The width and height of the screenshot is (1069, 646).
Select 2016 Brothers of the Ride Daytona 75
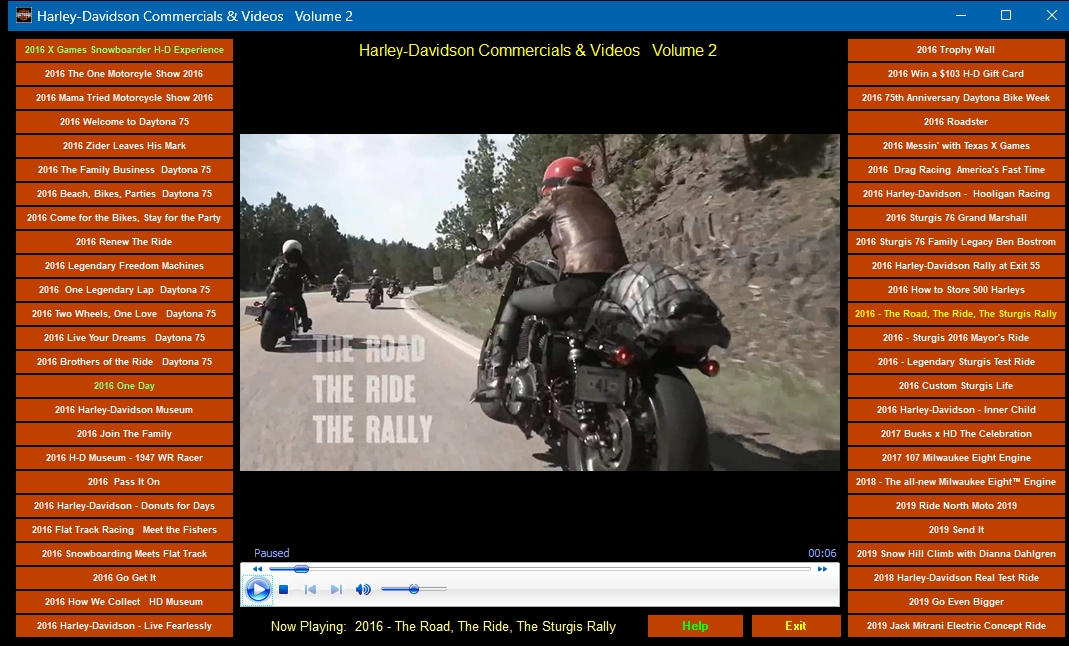[124, 361]
